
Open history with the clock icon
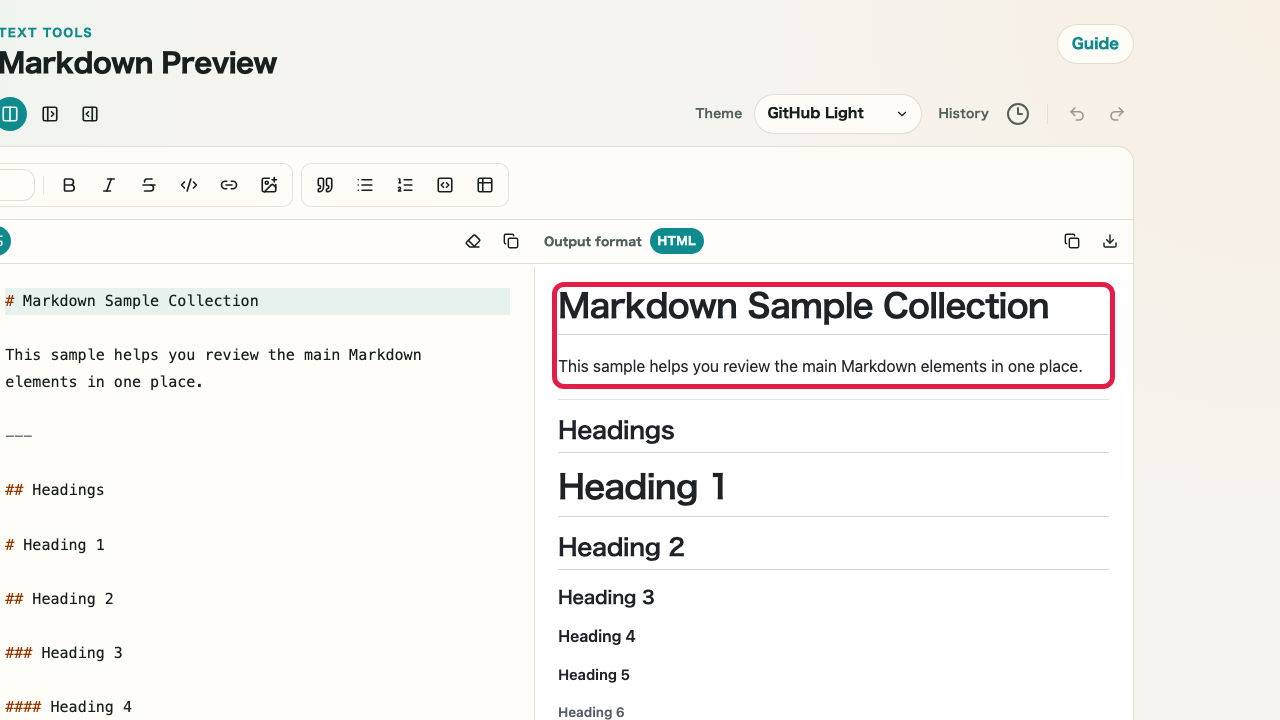coord(1018,114)
